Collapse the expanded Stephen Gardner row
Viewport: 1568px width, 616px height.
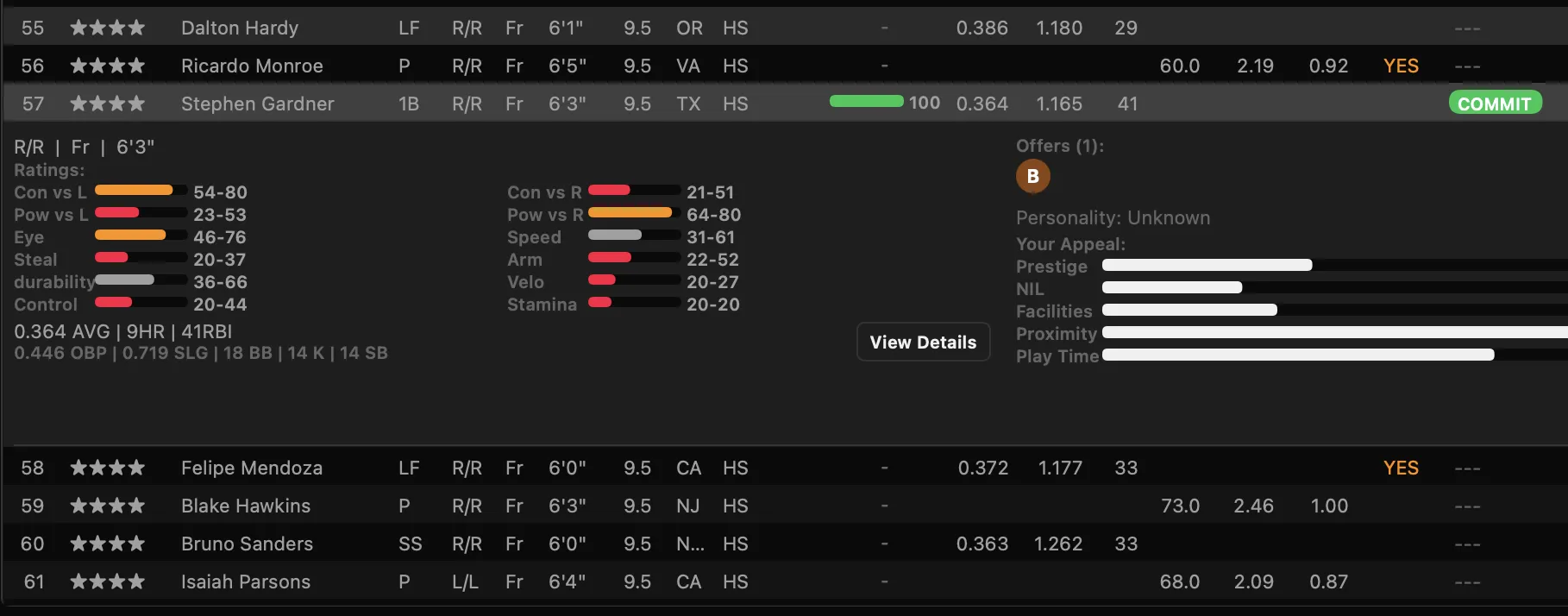click(784, 104)
